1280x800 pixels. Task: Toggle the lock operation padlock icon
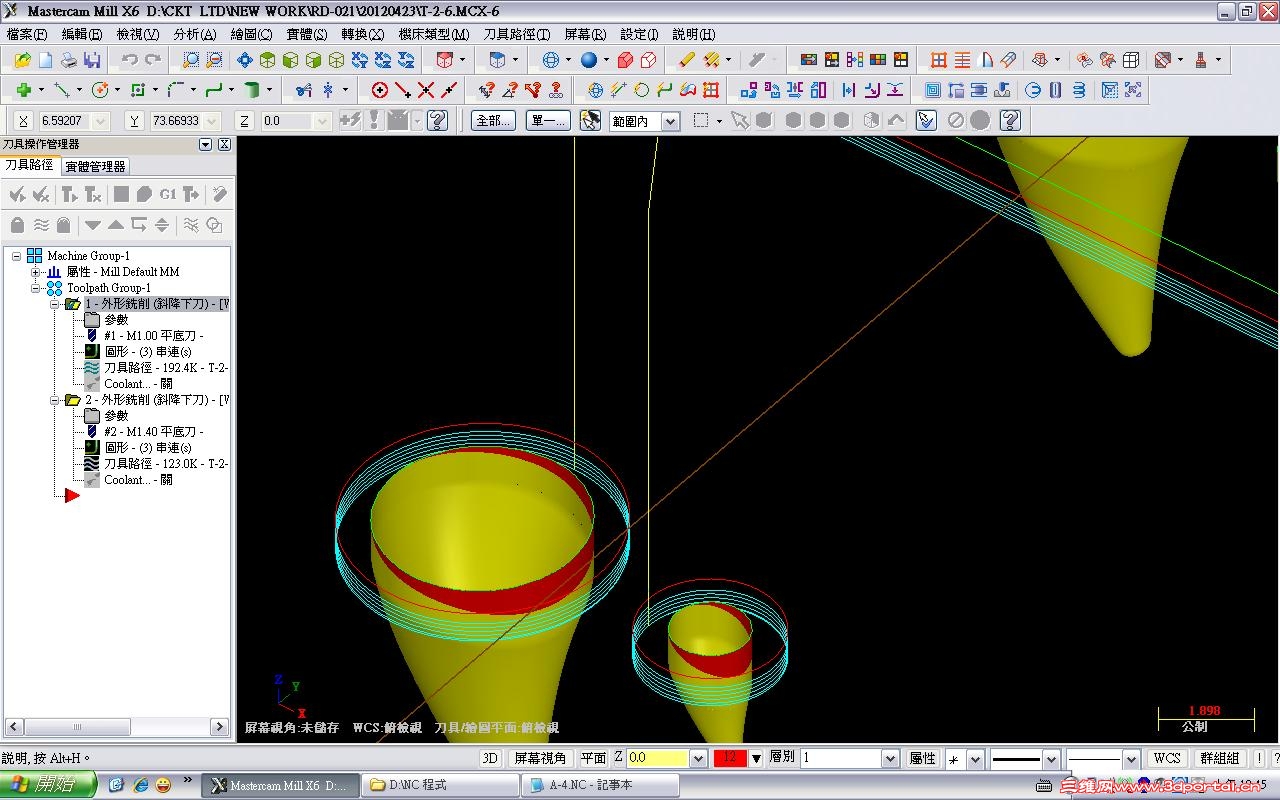click(x=17, y=225)
